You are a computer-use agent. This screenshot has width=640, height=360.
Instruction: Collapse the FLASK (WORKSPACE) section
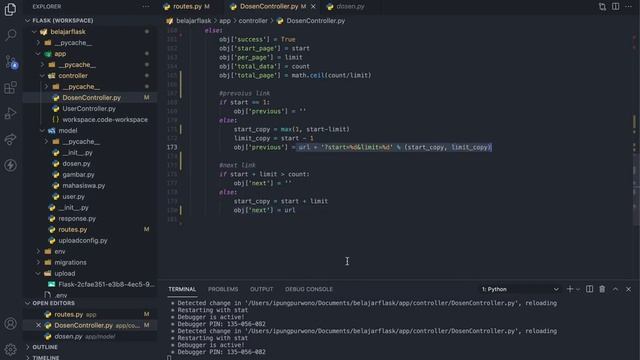click(59, 20)
